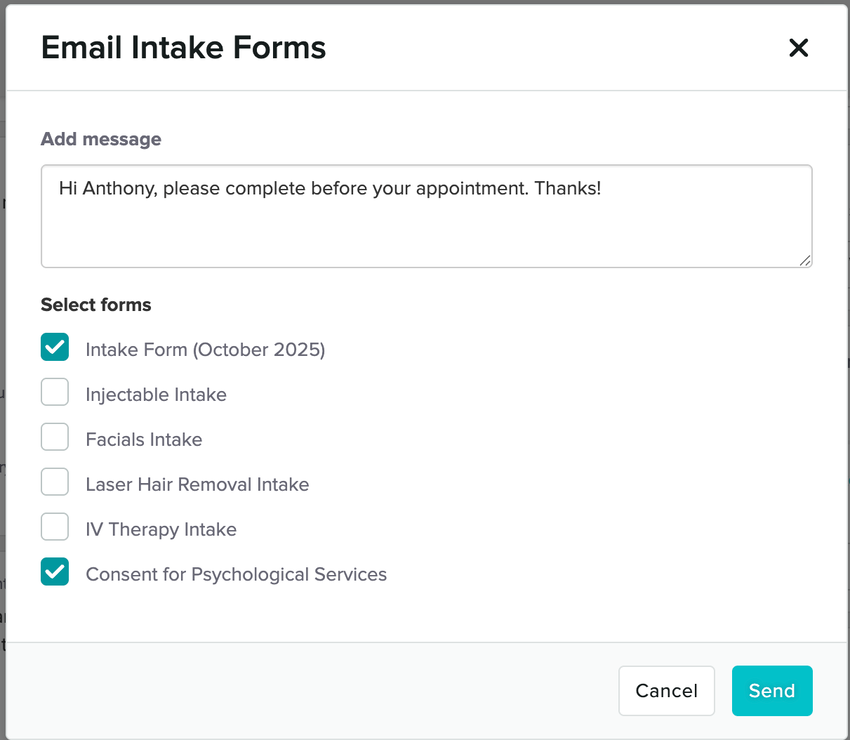Check the Laser Hair Removal Intake box
Viewport: 850px width, 740px height.
[55, 482]
